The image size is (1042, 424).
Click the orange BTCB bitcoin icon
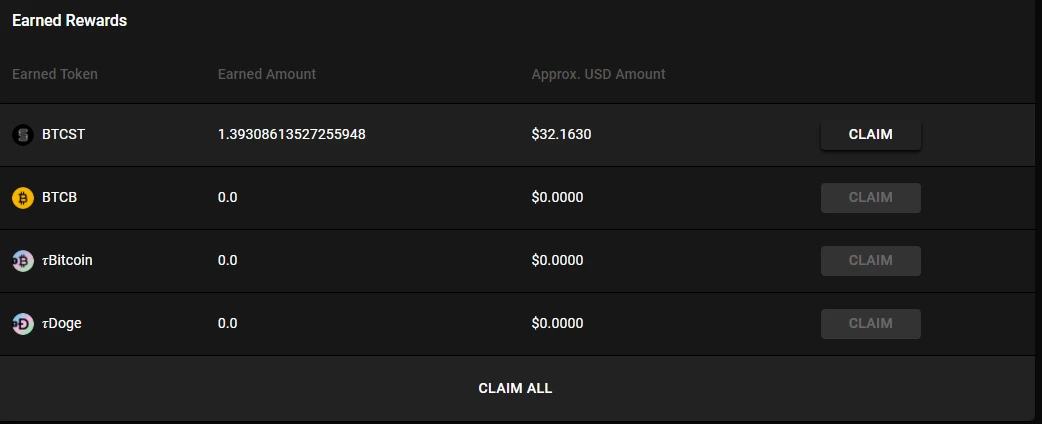[23, 198]
